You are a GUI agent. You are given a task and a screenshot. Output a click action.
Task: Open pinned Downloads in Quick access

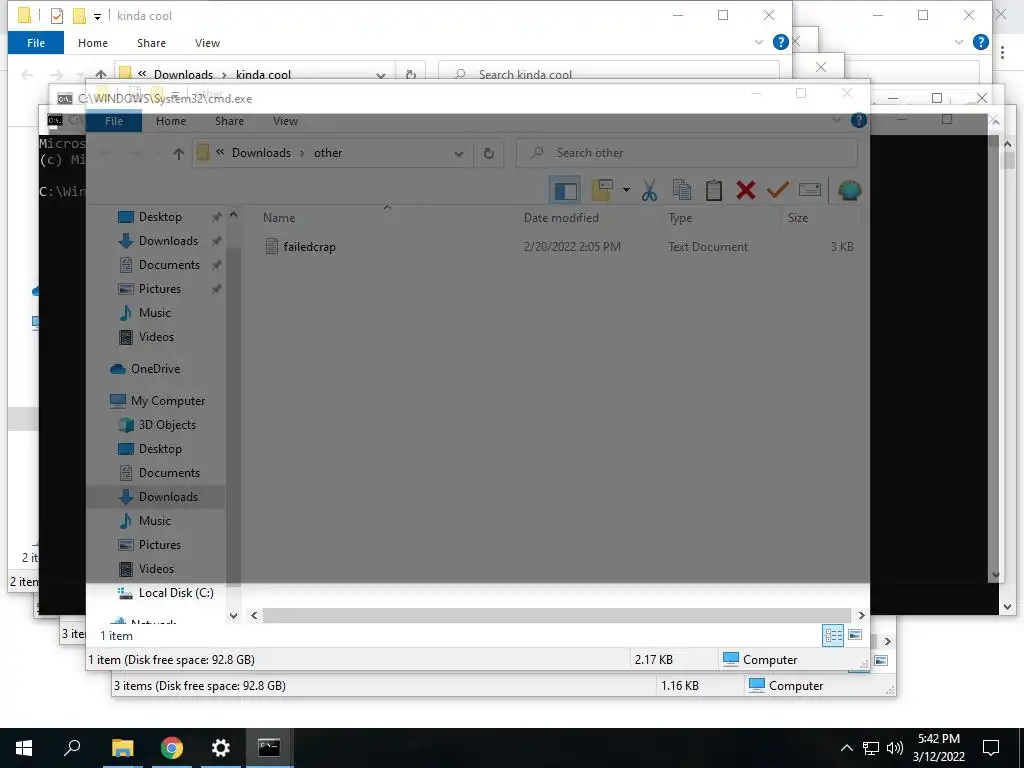pos(168,241)
